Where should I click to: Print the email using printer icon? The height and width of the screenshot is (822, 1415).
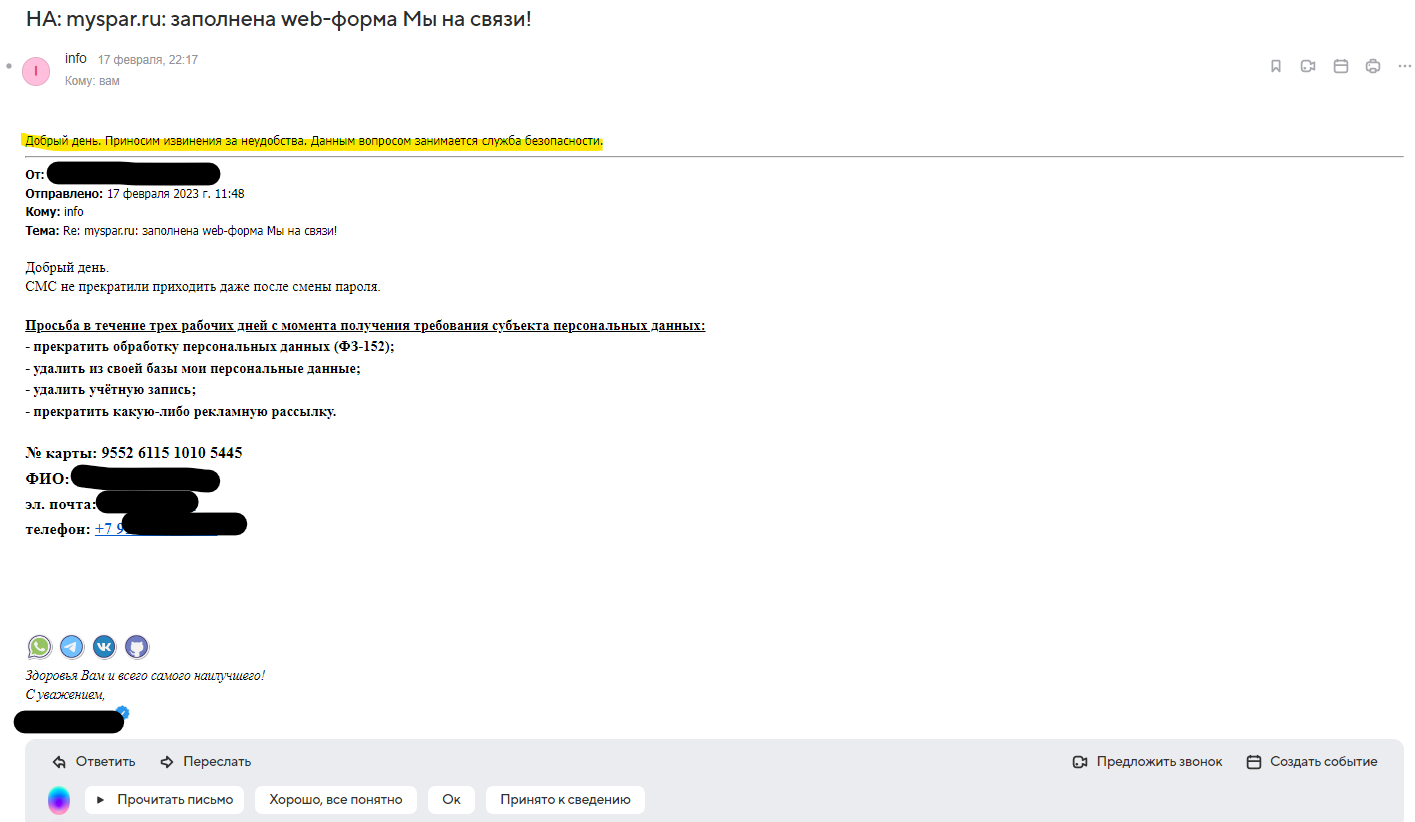point(1373,66)
